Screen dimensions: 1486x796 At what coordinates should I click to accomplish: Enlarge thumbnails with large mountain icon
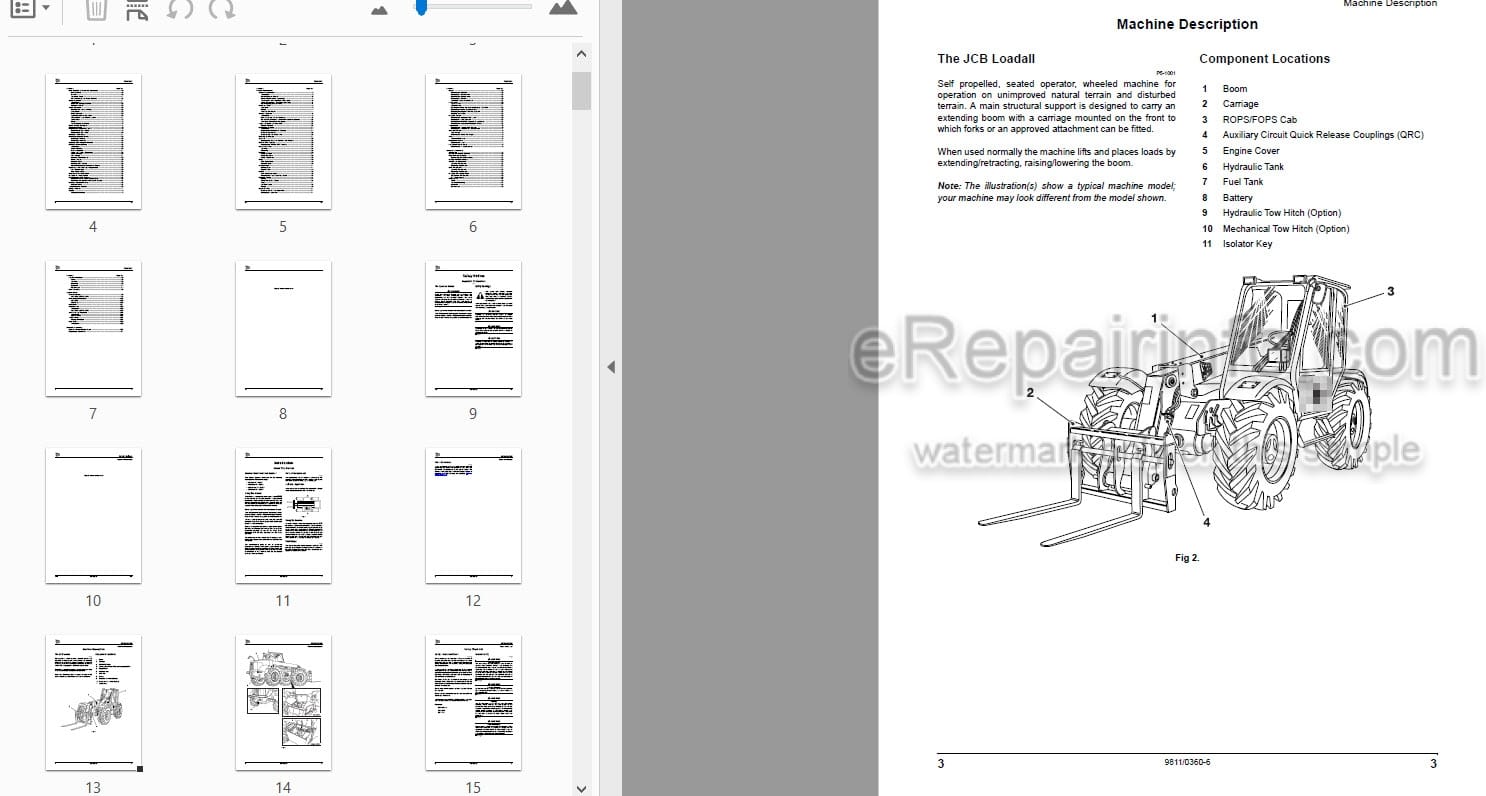click(x=563, y=8)
